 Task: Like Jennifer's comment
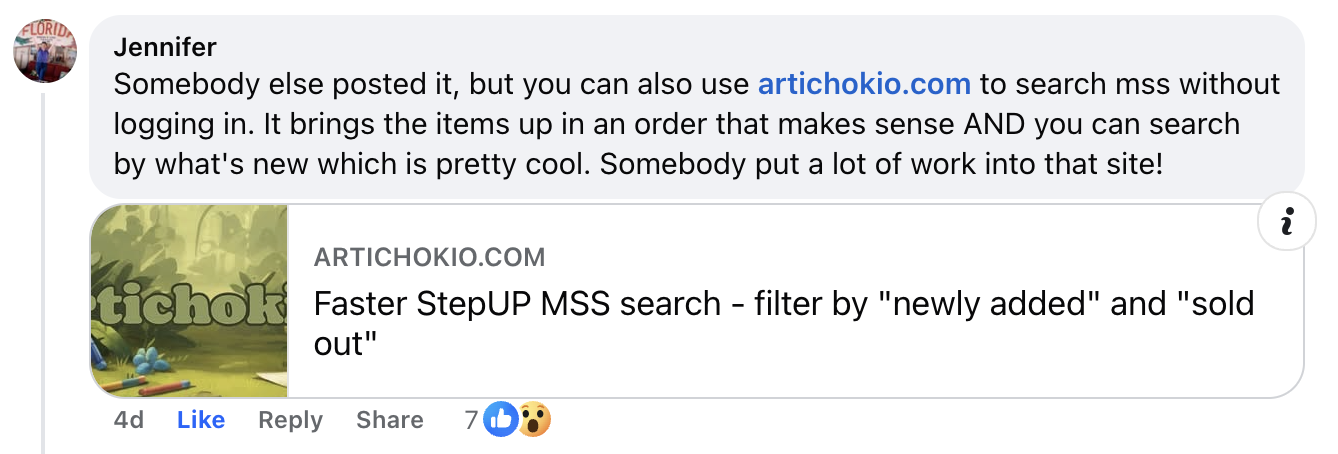[x=201, y=421]
